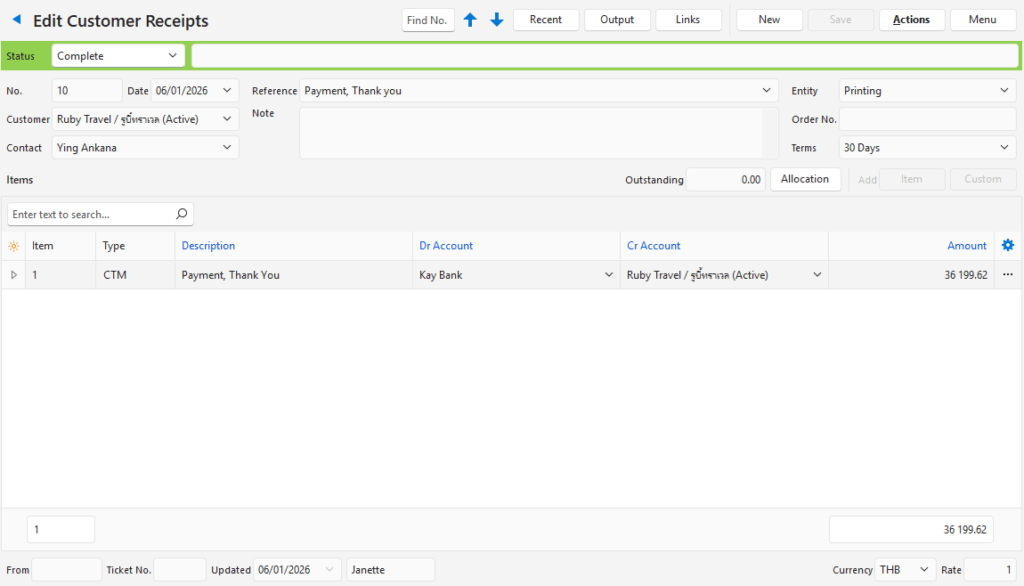Open the Actions menu

click(x=911, y=20)
